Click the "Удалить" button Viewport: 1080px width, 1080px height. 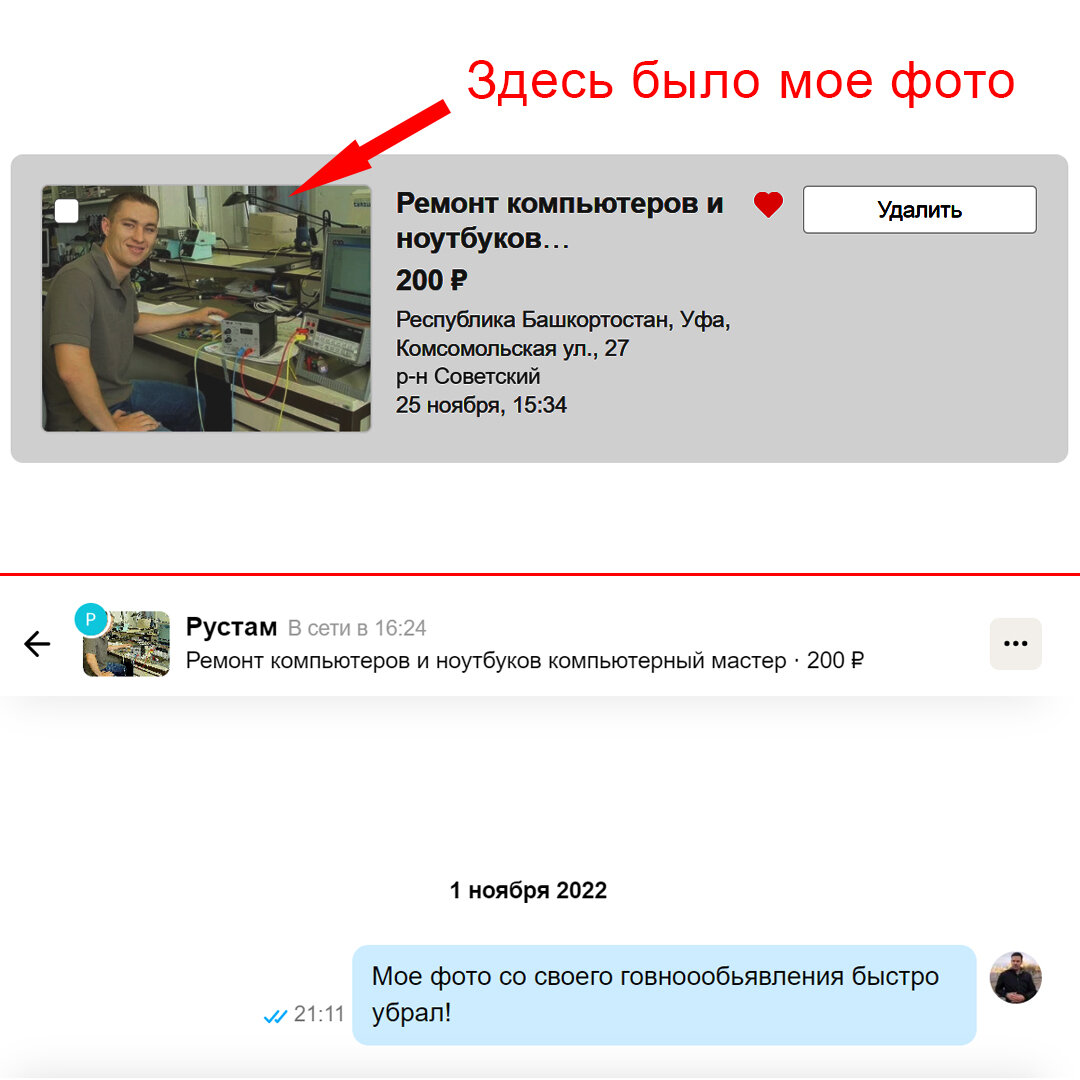click(x=918, y=209)
